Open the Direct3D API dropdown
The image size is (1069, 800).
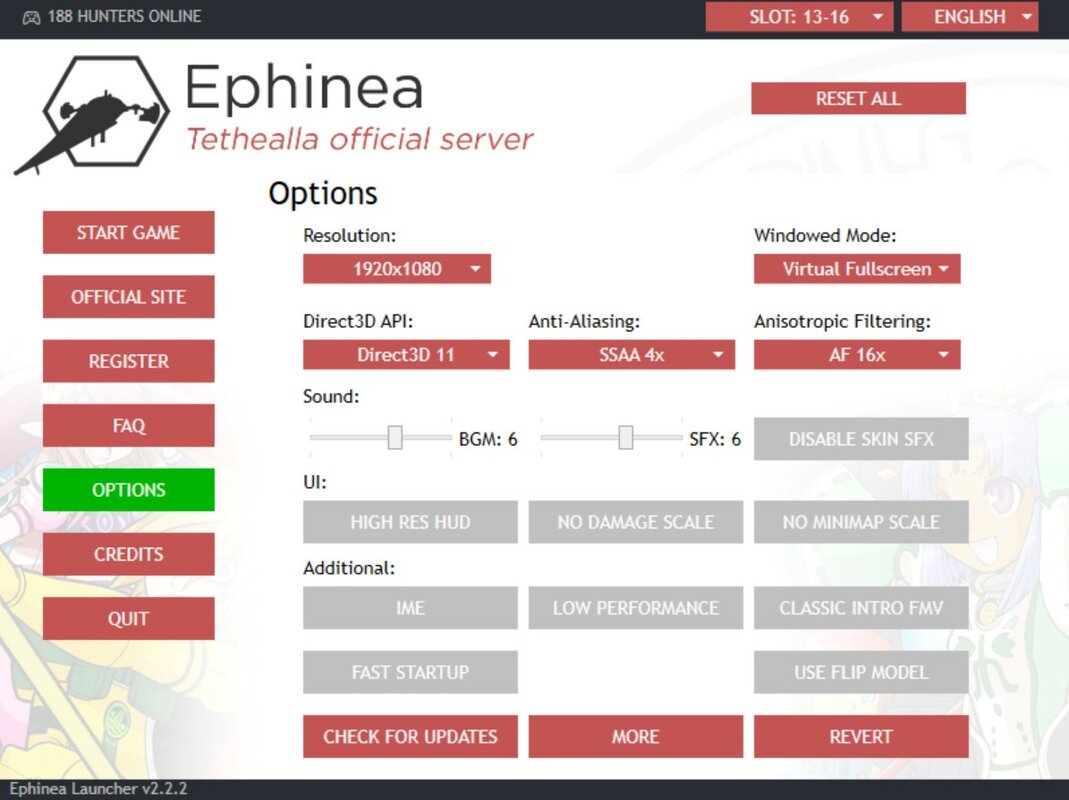point(406,355)
